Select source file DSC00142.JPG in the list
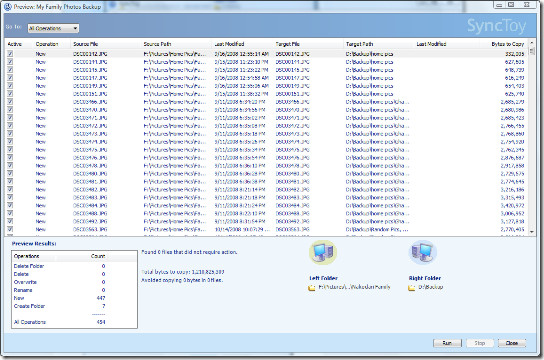This screenshot has height=360, width=544. pos(90,54)
